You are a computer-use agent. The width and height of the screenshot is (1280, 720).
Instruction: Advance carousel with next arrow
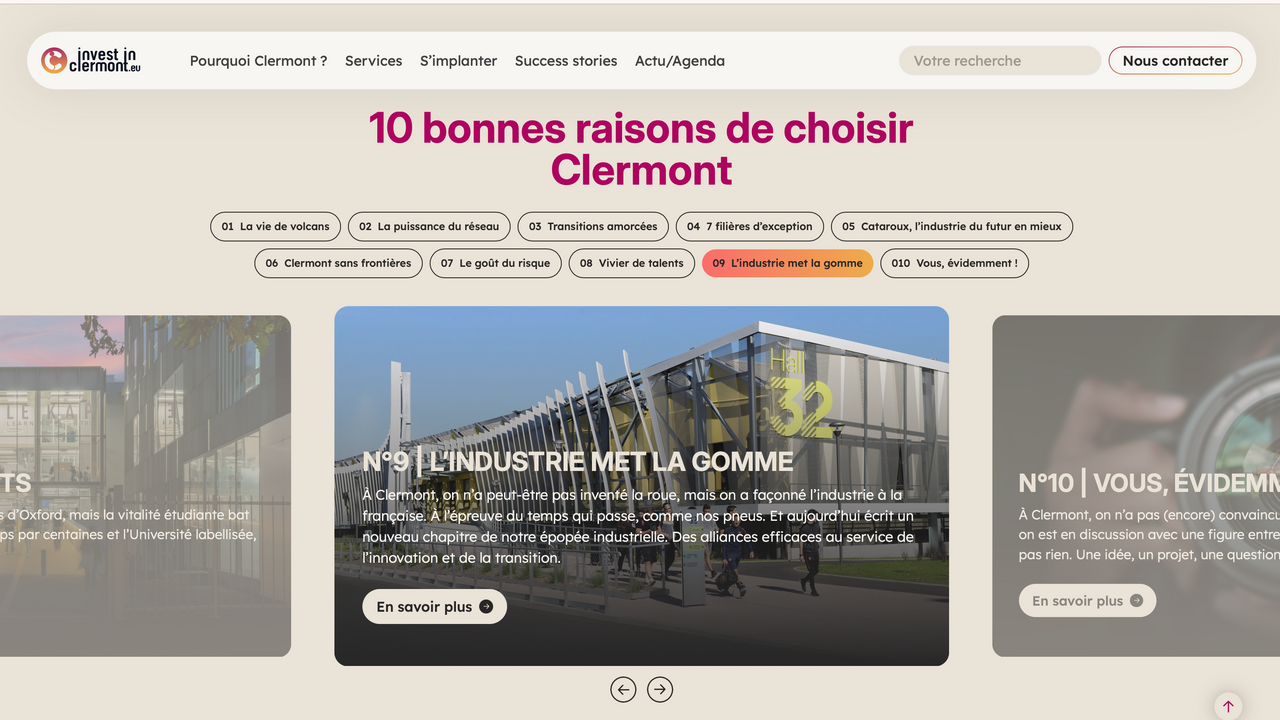click(660, 689)
